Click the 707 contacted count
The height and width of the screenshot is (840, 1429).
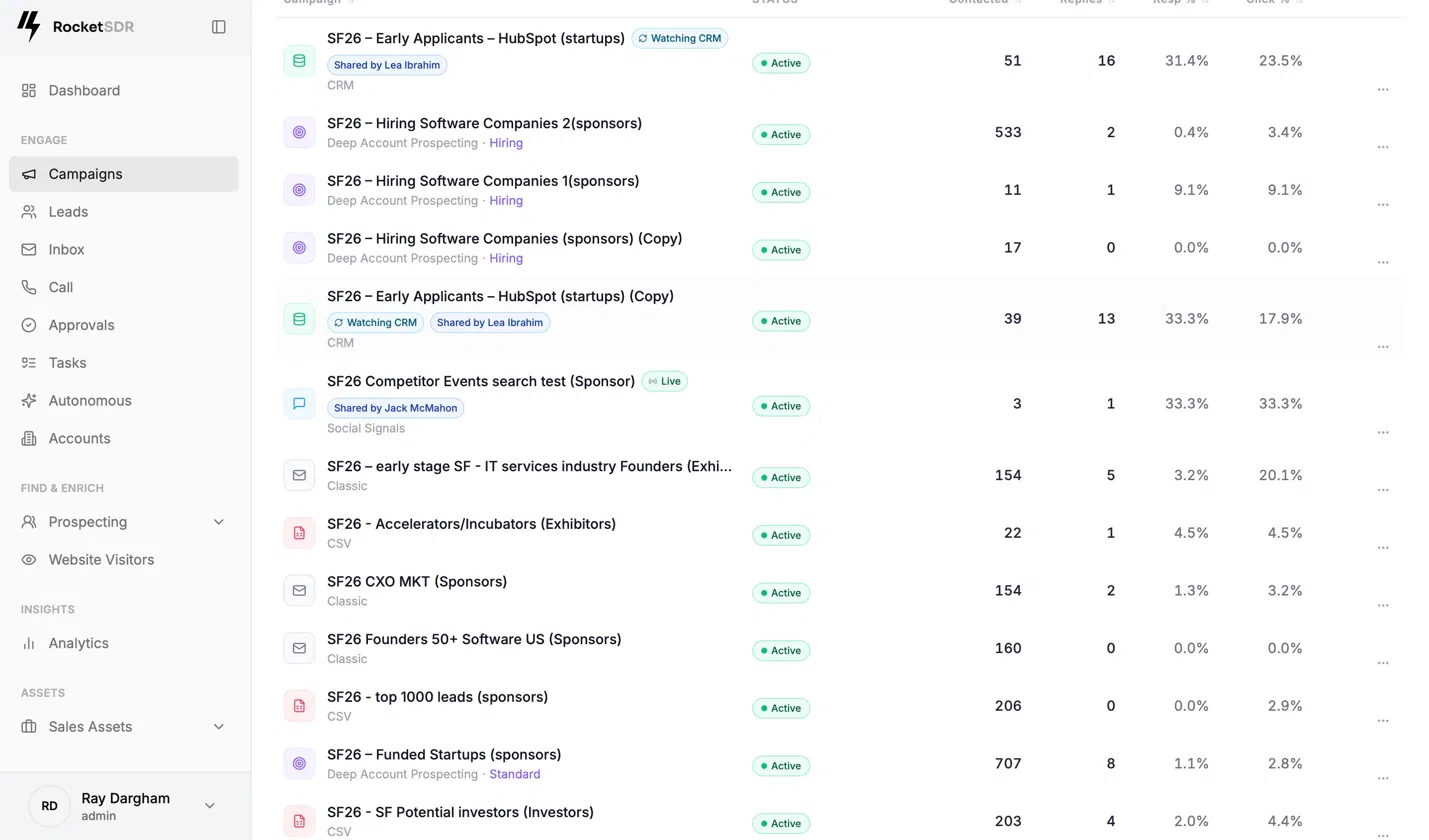coord(1008,764)
